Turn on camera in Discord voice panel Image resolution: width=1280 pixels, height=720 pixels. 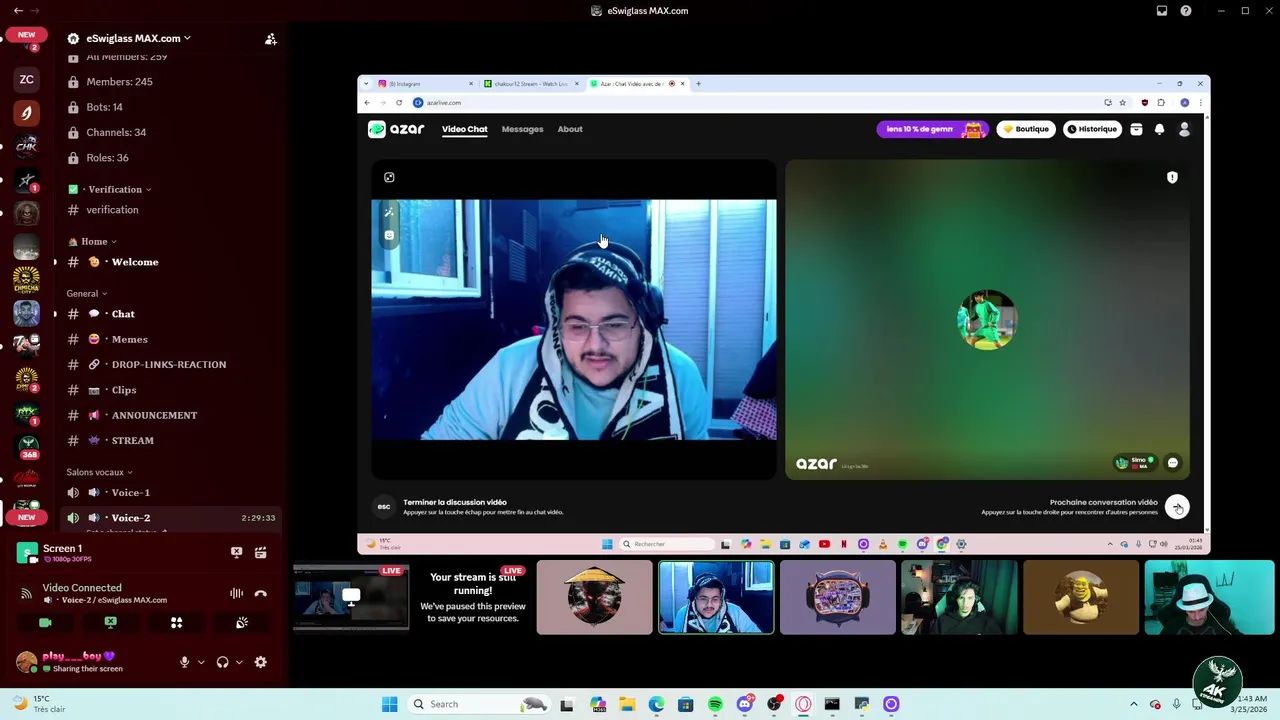[45, 622]
